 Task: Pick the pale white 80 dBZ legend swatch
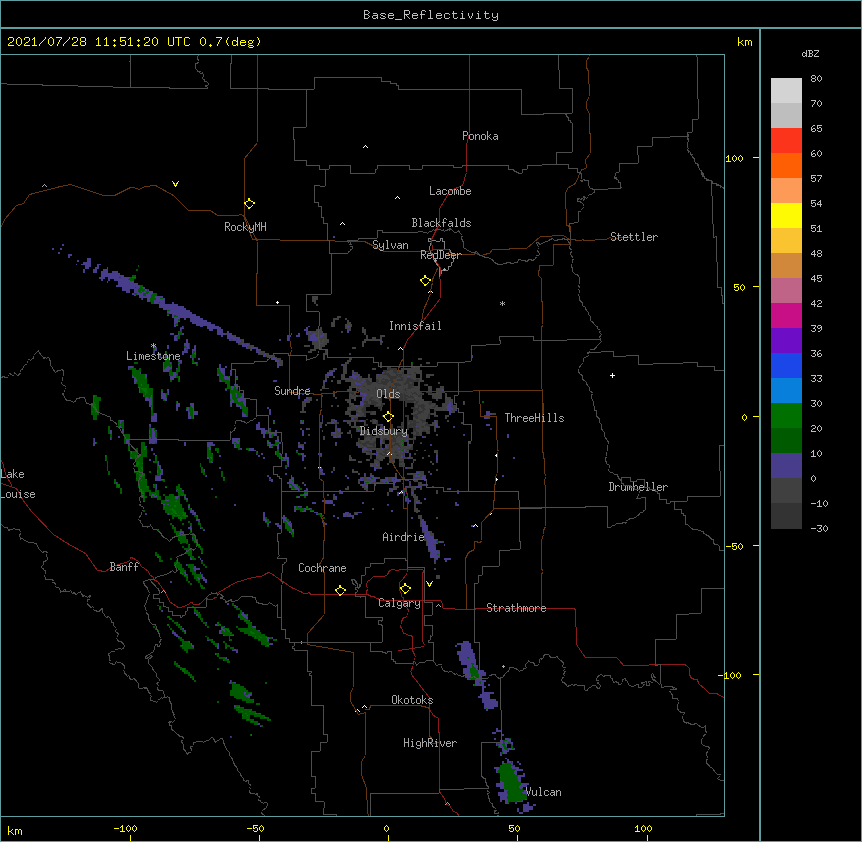[x=786, y=91]
